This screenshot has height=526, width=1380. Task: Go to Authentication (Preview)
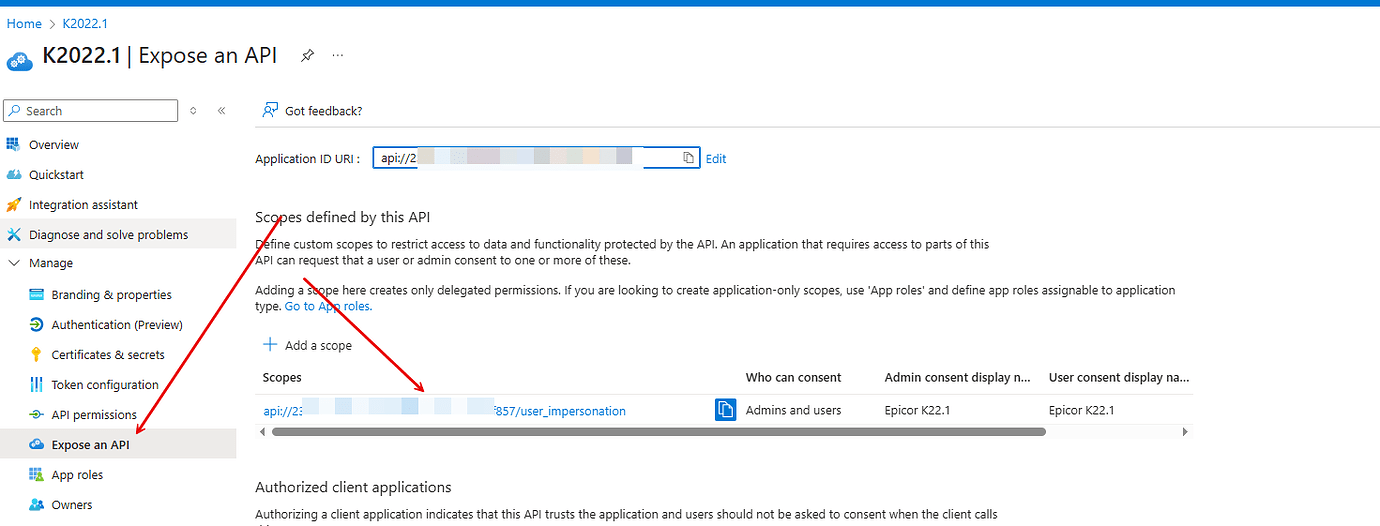pos(118,325)
